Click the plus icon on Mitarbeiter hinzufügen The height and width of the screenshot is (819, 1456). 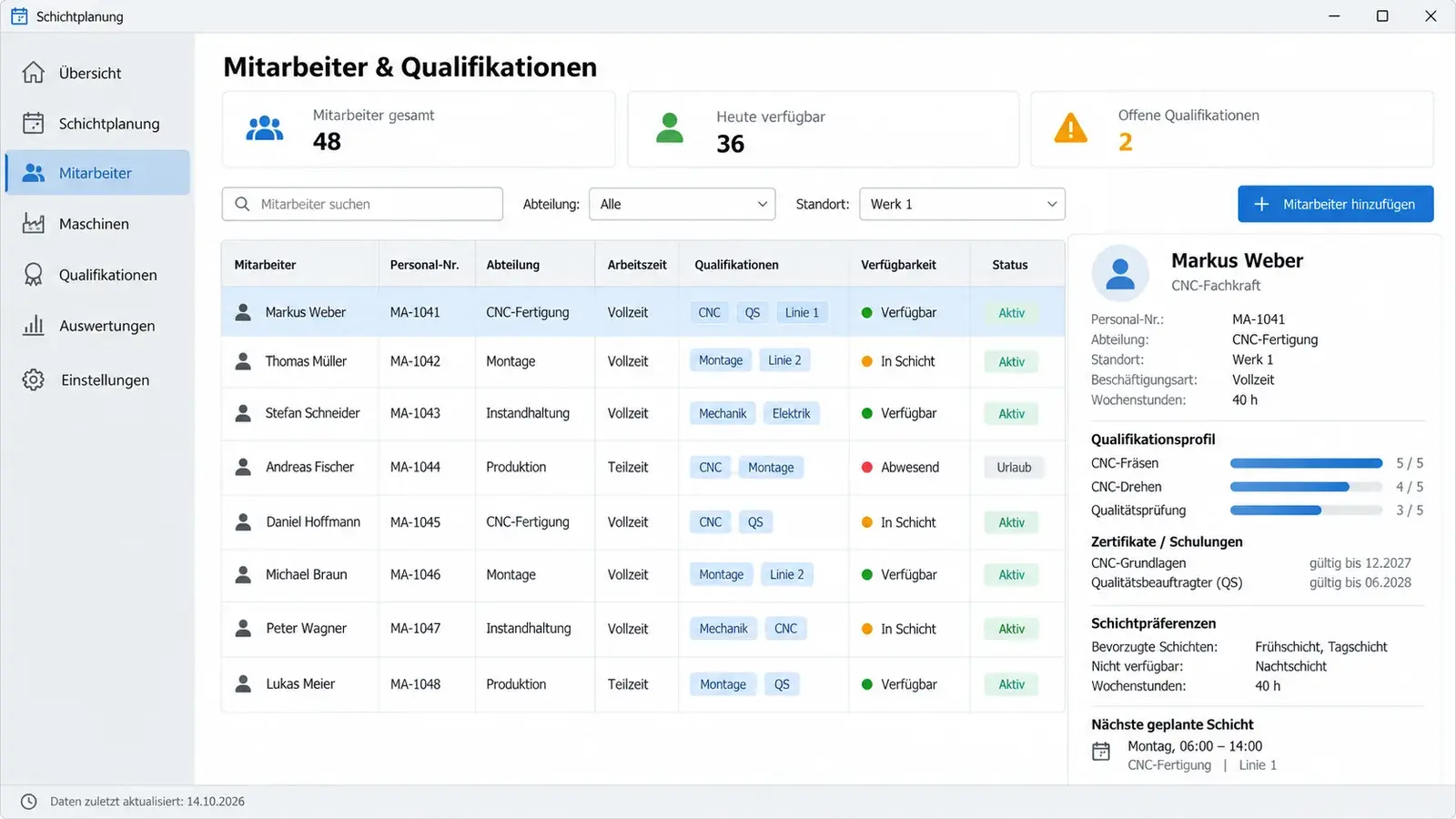pyautogui.click(x=1261, y=204)
